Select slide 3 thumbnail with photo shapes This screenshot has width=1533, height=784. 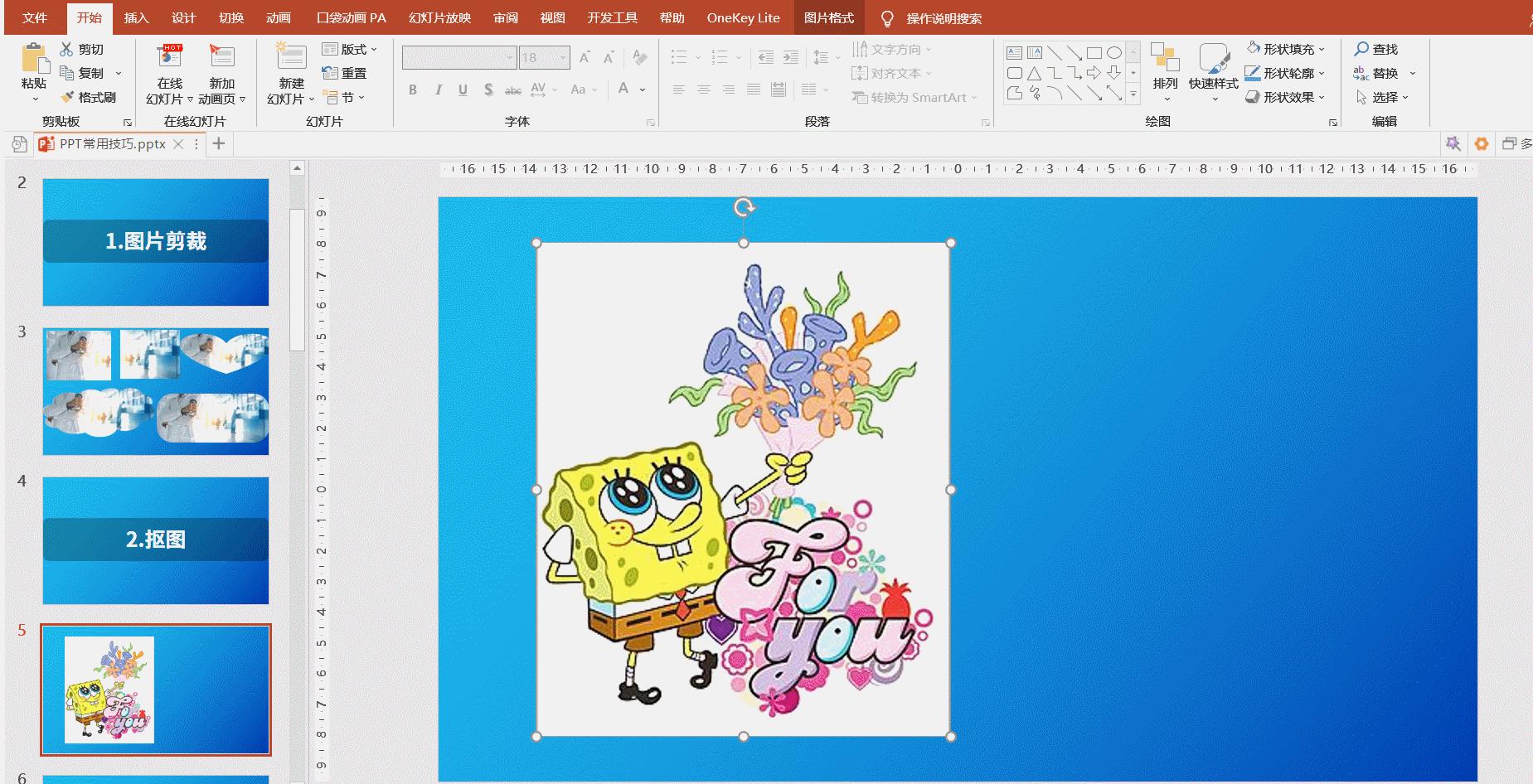(156, 391)
